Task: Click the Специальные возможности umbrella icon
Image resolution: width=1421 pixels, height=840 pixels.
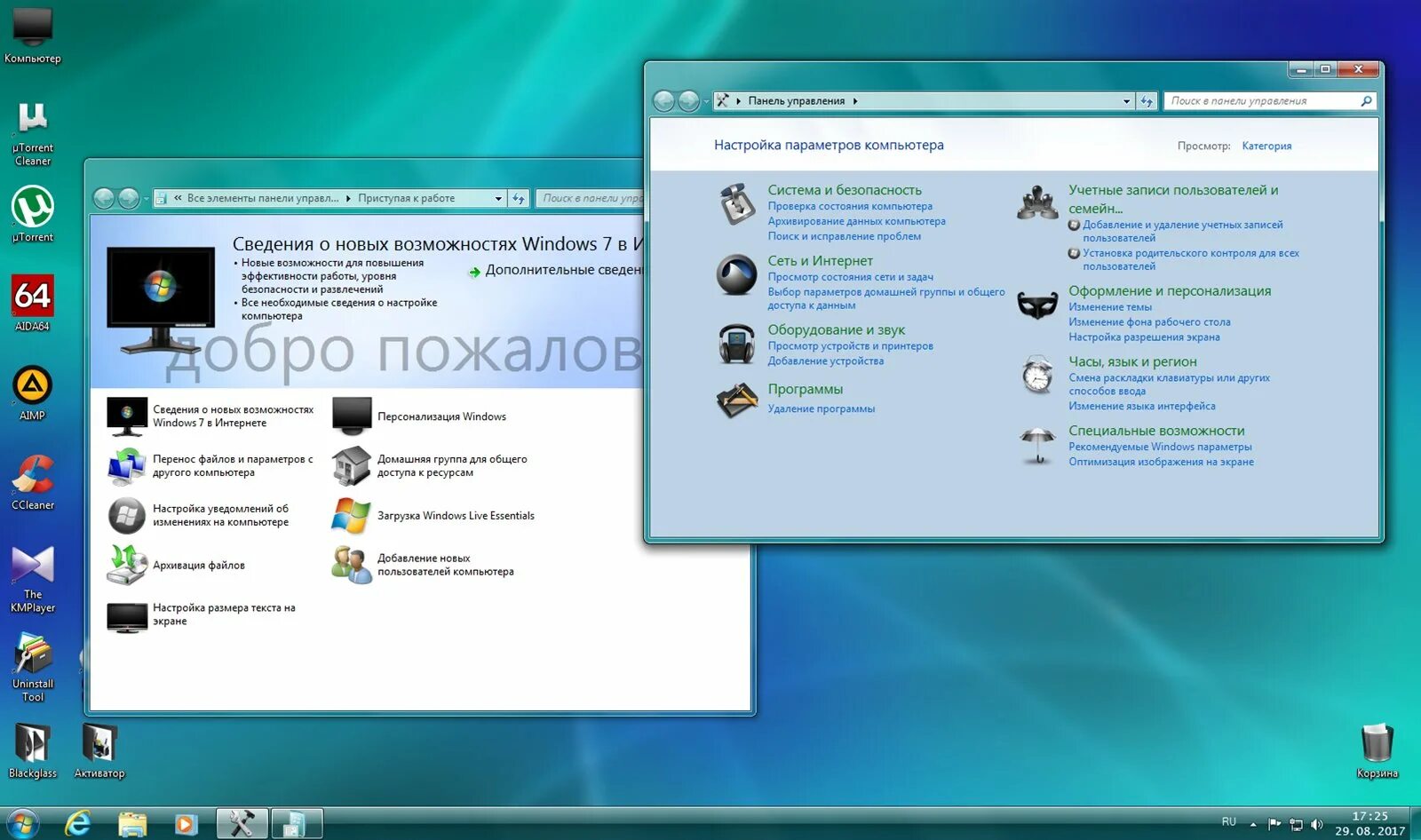Action: point(1037,444)
